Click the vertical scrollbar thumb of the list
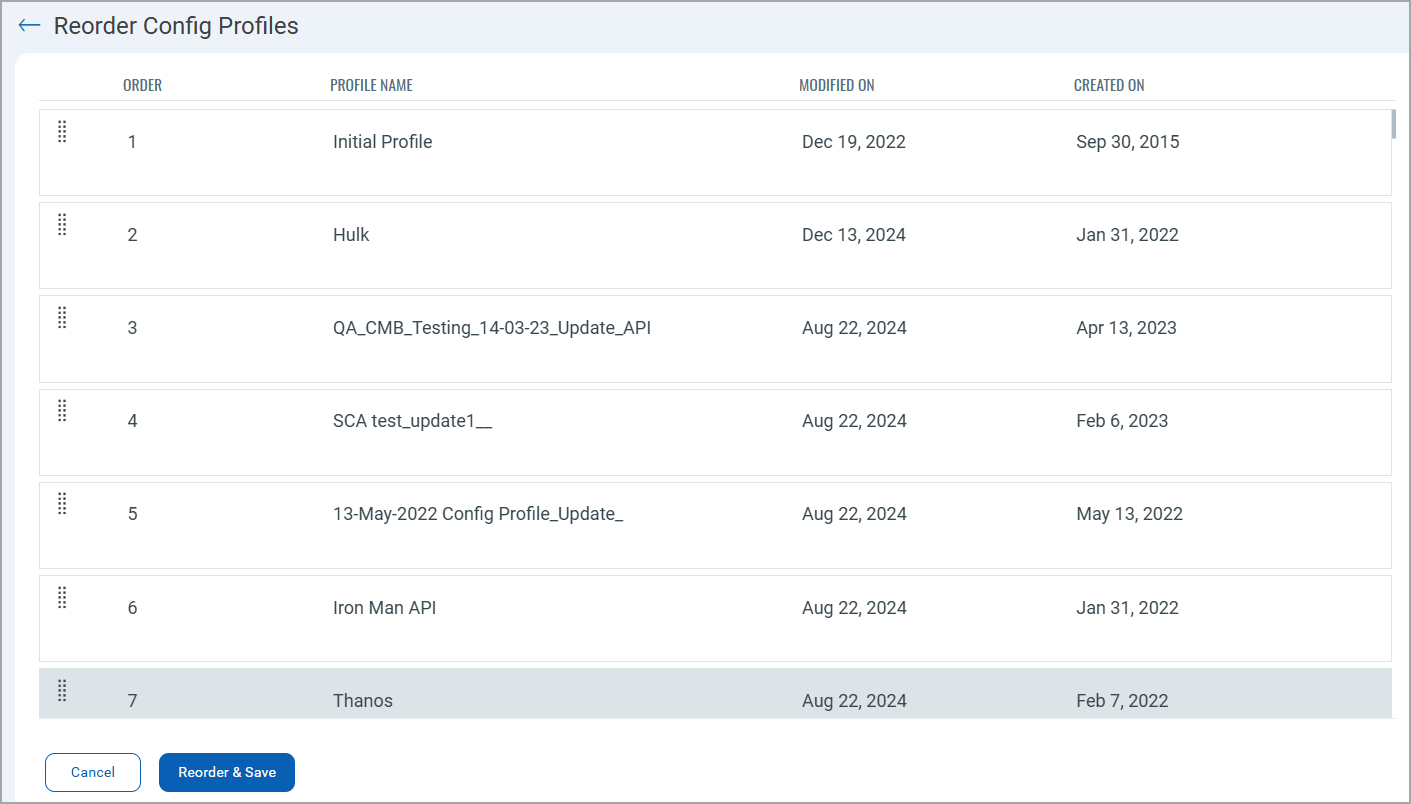Screen dimensions: 1411x804 (x=1394, y=123)
